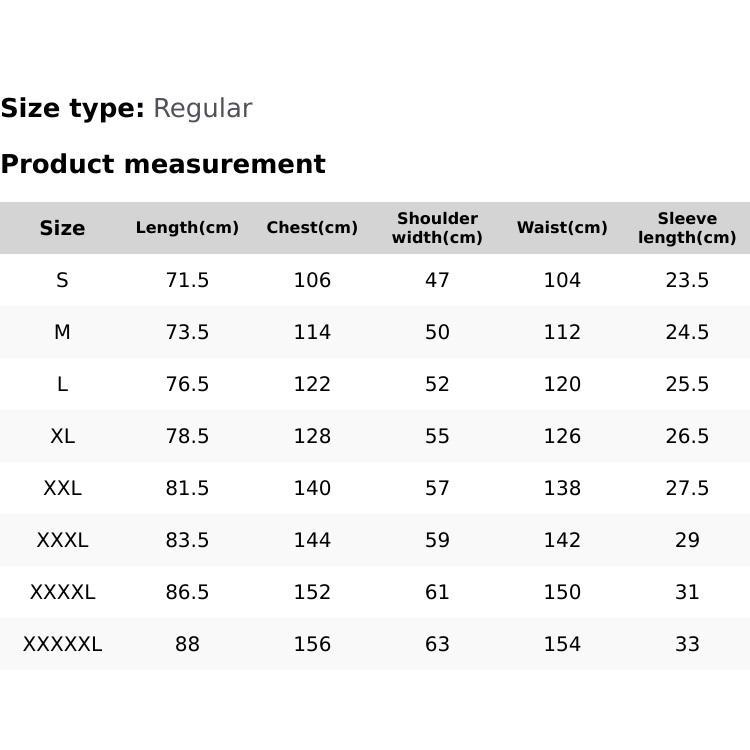
Task: Click the 71.5 length value for S
Action: (x=187, y=280)
